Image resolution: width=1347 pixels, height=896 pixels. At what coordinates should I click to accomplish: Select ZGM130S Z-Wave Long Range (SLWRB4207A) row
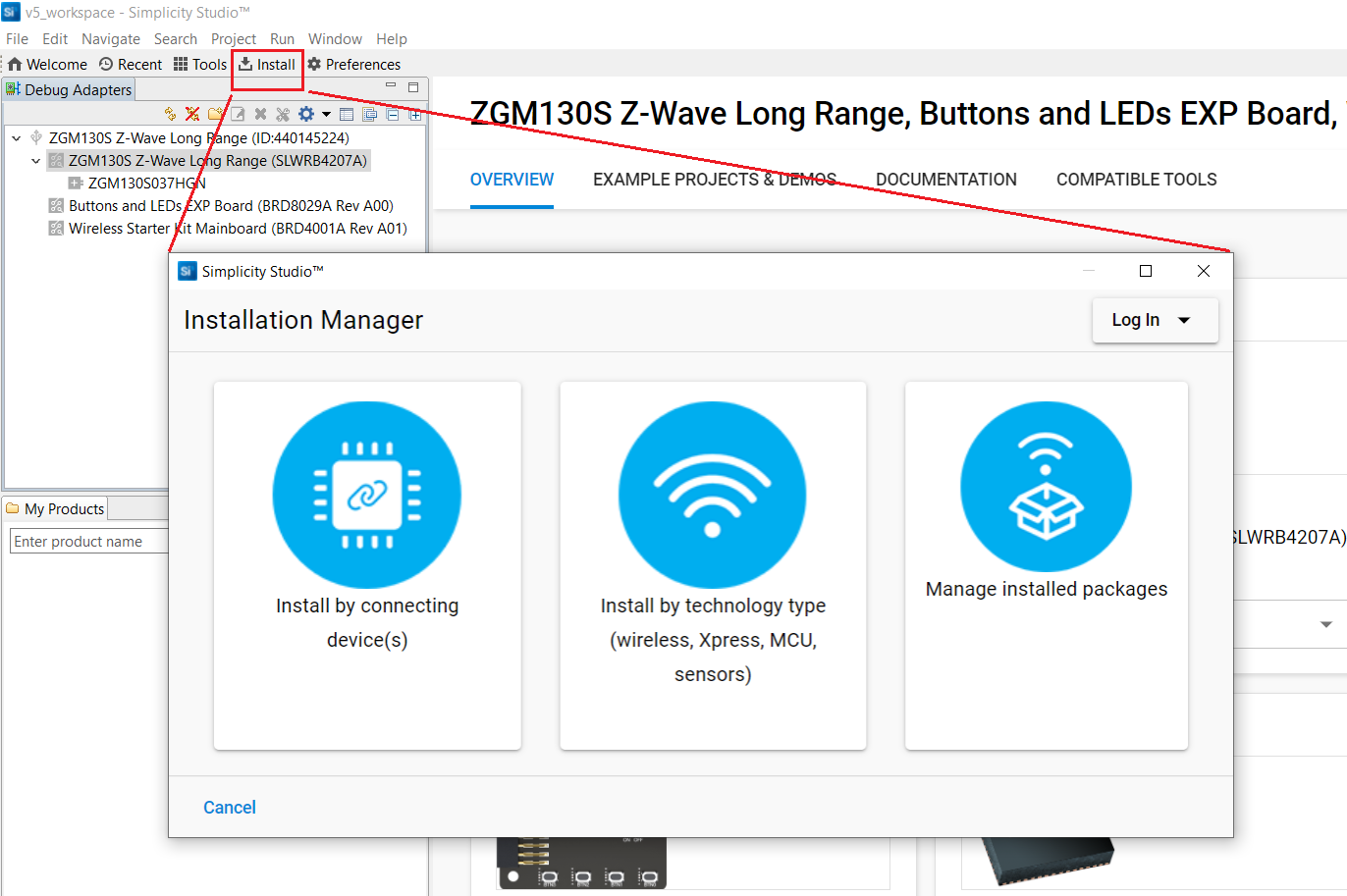point(218,161)
